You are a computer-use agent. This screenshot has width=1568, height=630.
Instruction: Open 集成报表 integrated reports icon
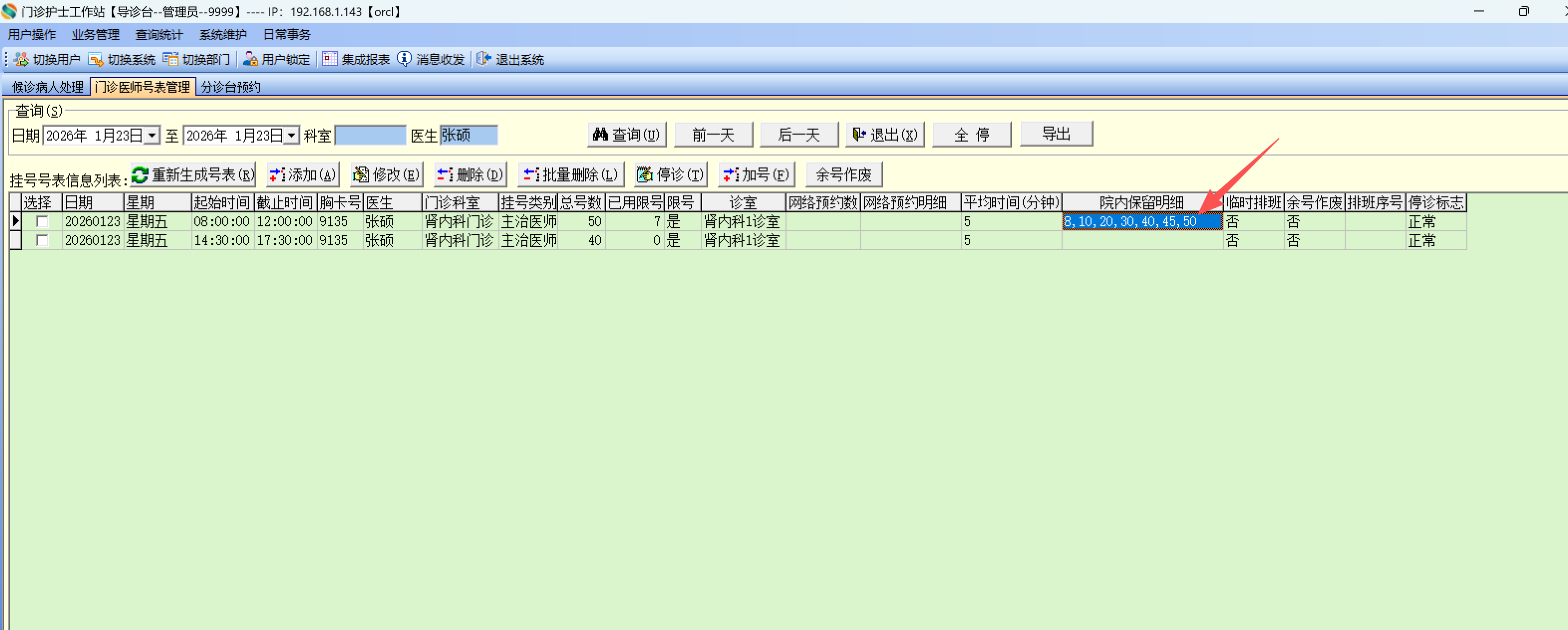(x=329, y=59)
